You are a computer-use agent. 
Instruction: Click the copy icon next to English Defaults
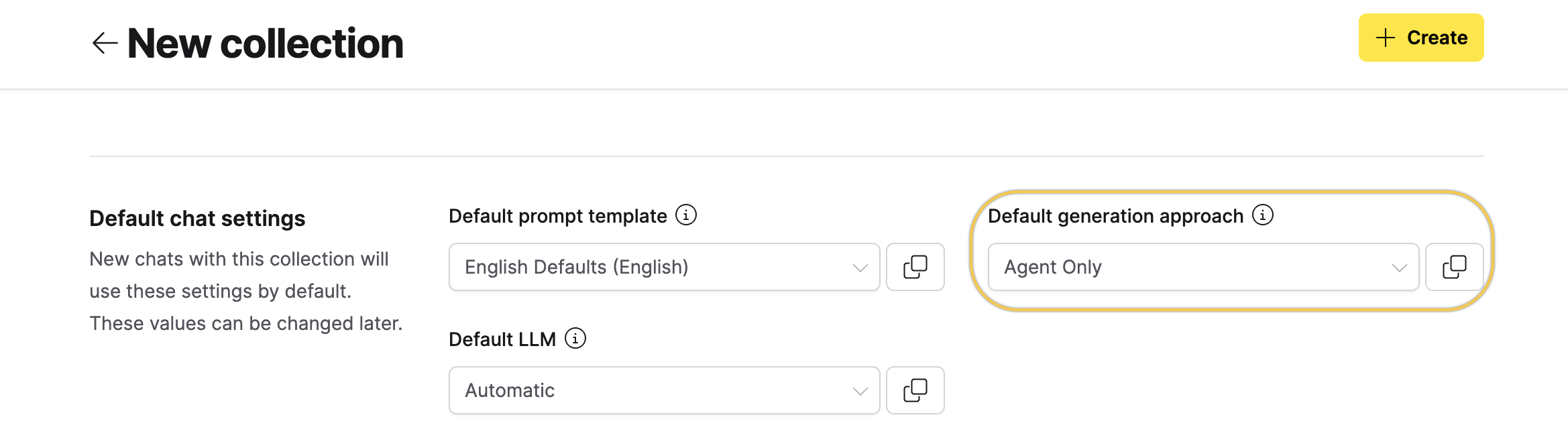pyautogui.click(x=915, y=268)
